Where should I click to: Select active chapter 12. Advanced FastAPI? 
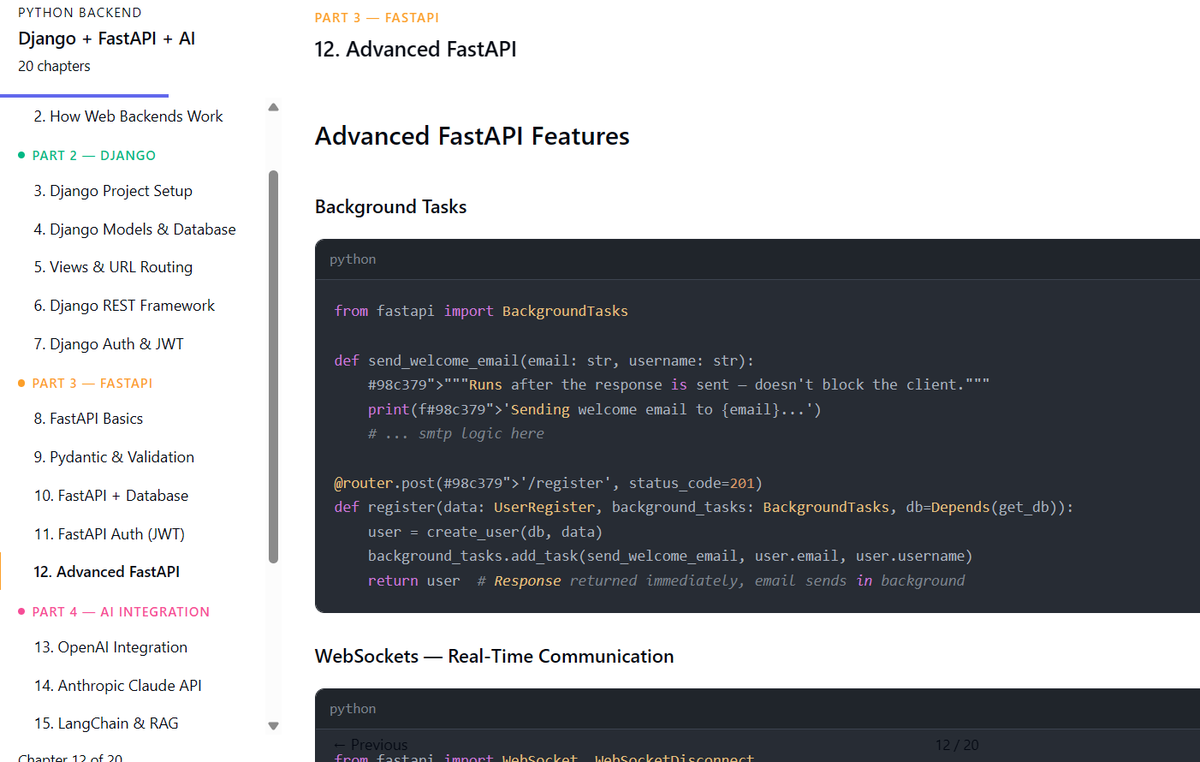click(x=106, y=572)
